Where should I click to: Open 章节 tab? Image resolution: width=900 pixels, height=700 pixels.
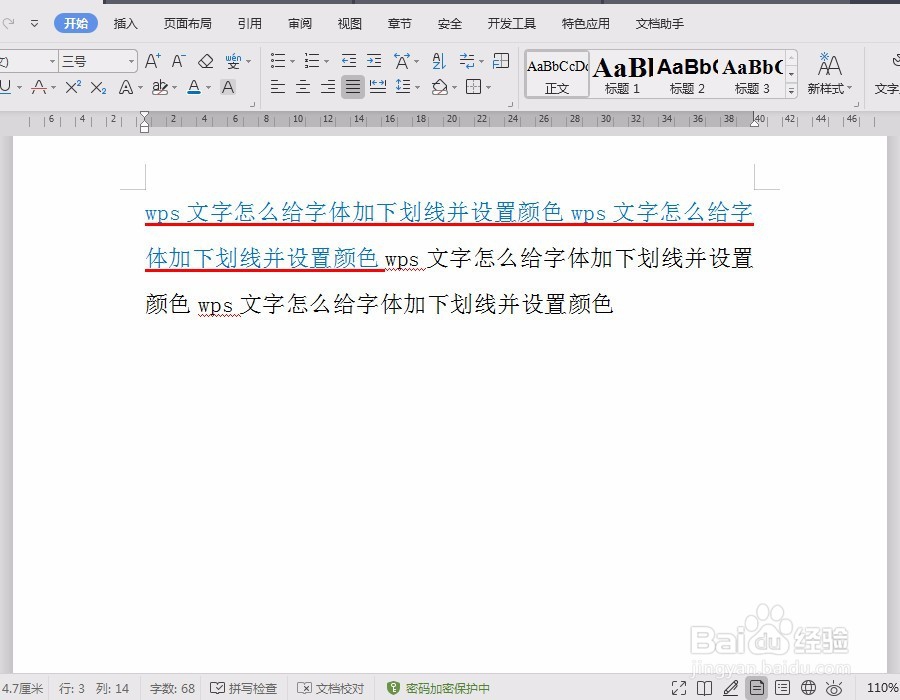pyautogui.click(x=399, y=24)
